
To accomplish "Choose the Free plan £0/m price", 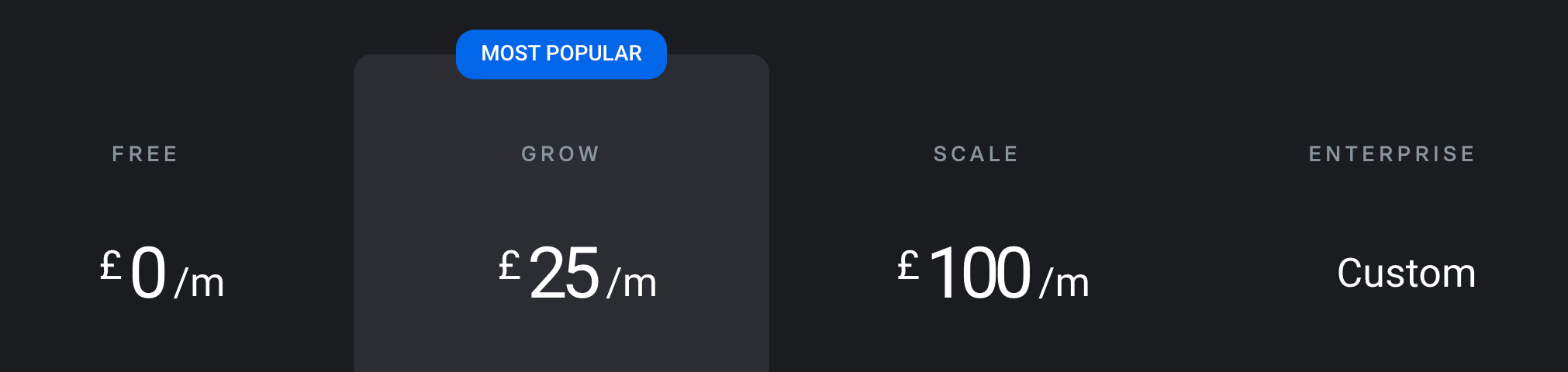I will pos(162,273).
